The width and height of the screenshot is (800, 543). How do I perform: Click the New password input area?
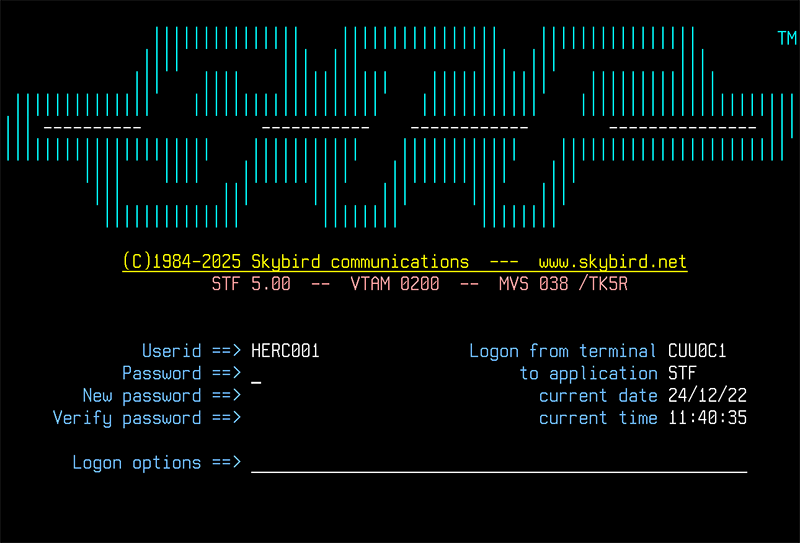click(300, 396)
